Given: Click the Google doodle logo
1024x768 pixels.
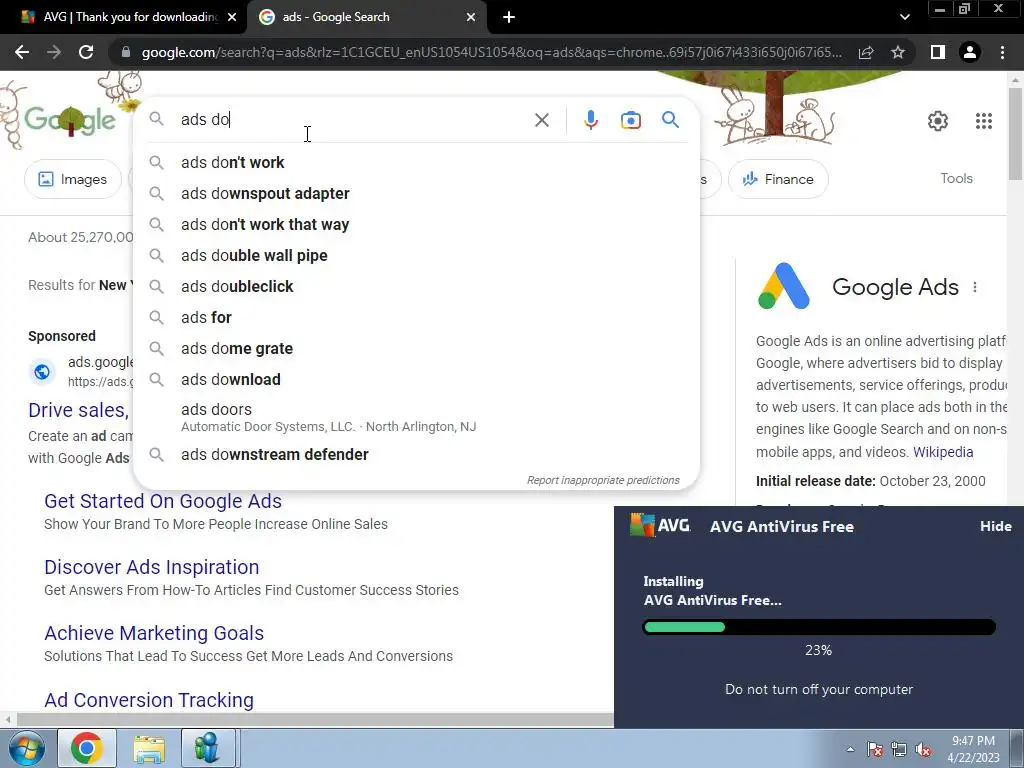Looking at the screenshot, I should pyautogui.click(x=70, y=120).
